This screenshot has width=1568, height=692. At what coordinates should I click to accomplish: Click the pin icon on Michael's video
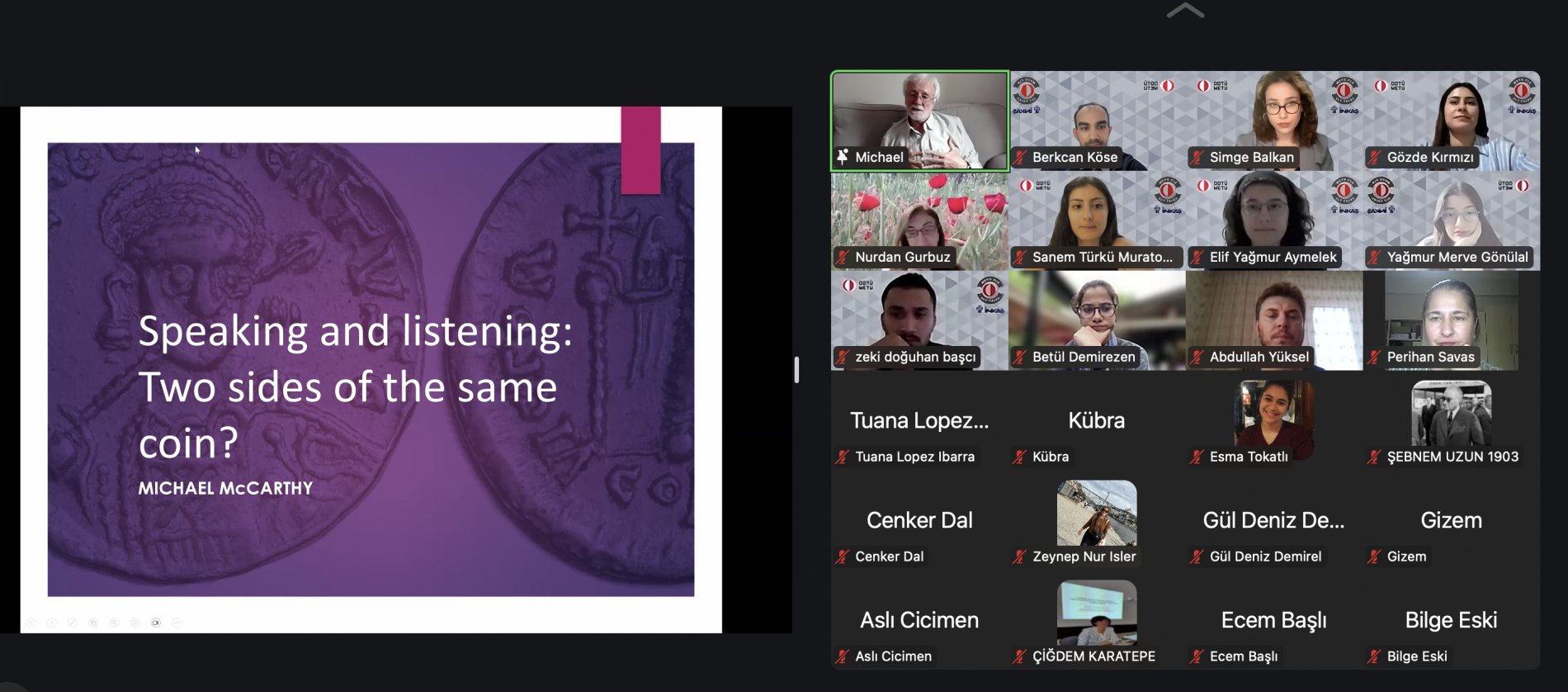(843, 157)
